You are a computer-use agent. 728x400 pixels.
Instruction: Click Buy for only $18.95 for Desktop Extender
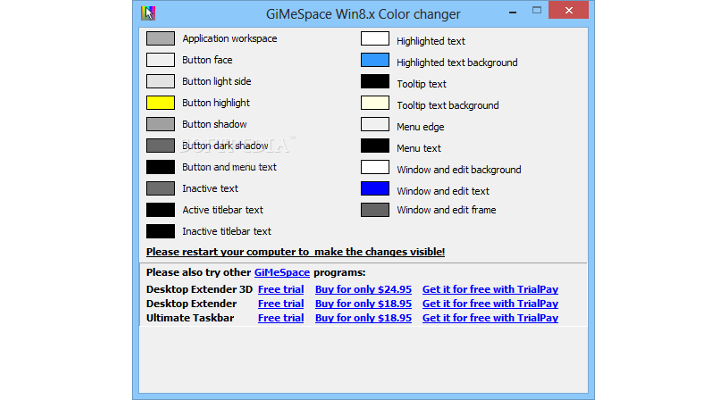[x=363, y=303]
